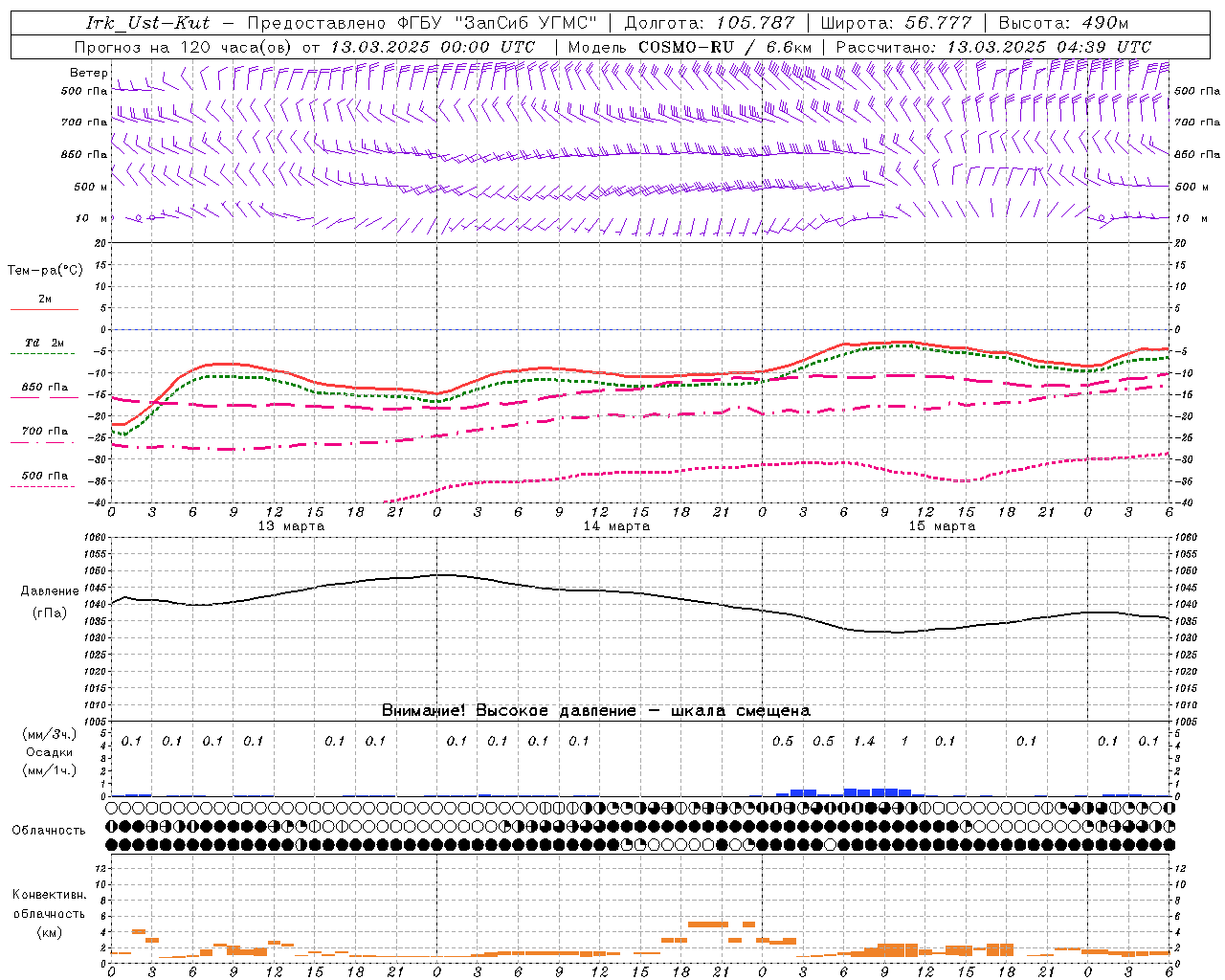Screen dimensions: 1225x980
Task: Click the 10 м wind level label on left
Action: pyautogui.click(x=92, y=218)
